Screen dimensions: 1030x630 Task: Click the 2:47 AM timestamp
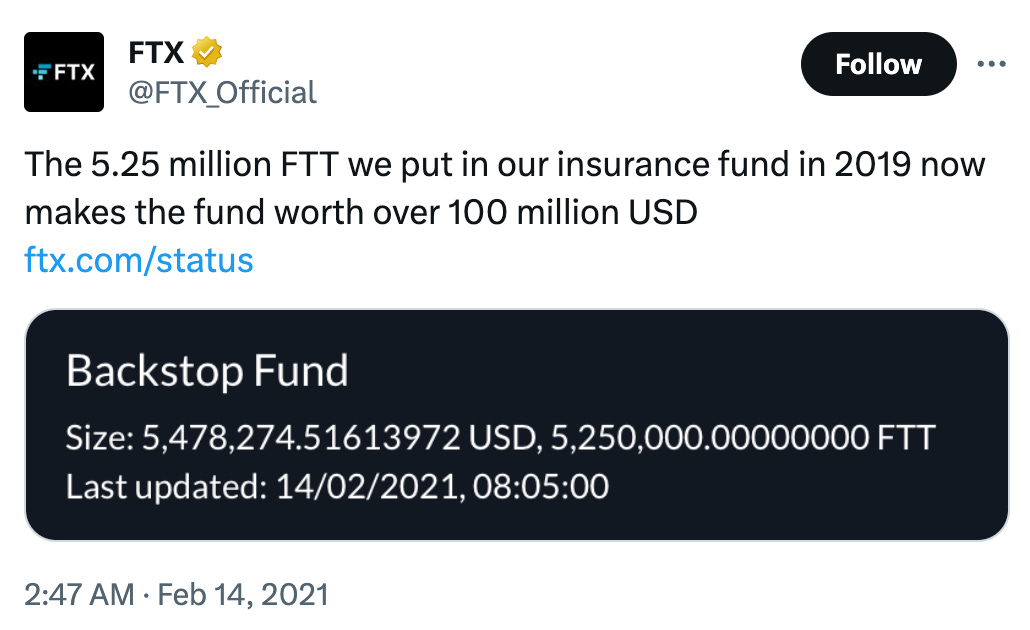(x=79, y=595)
